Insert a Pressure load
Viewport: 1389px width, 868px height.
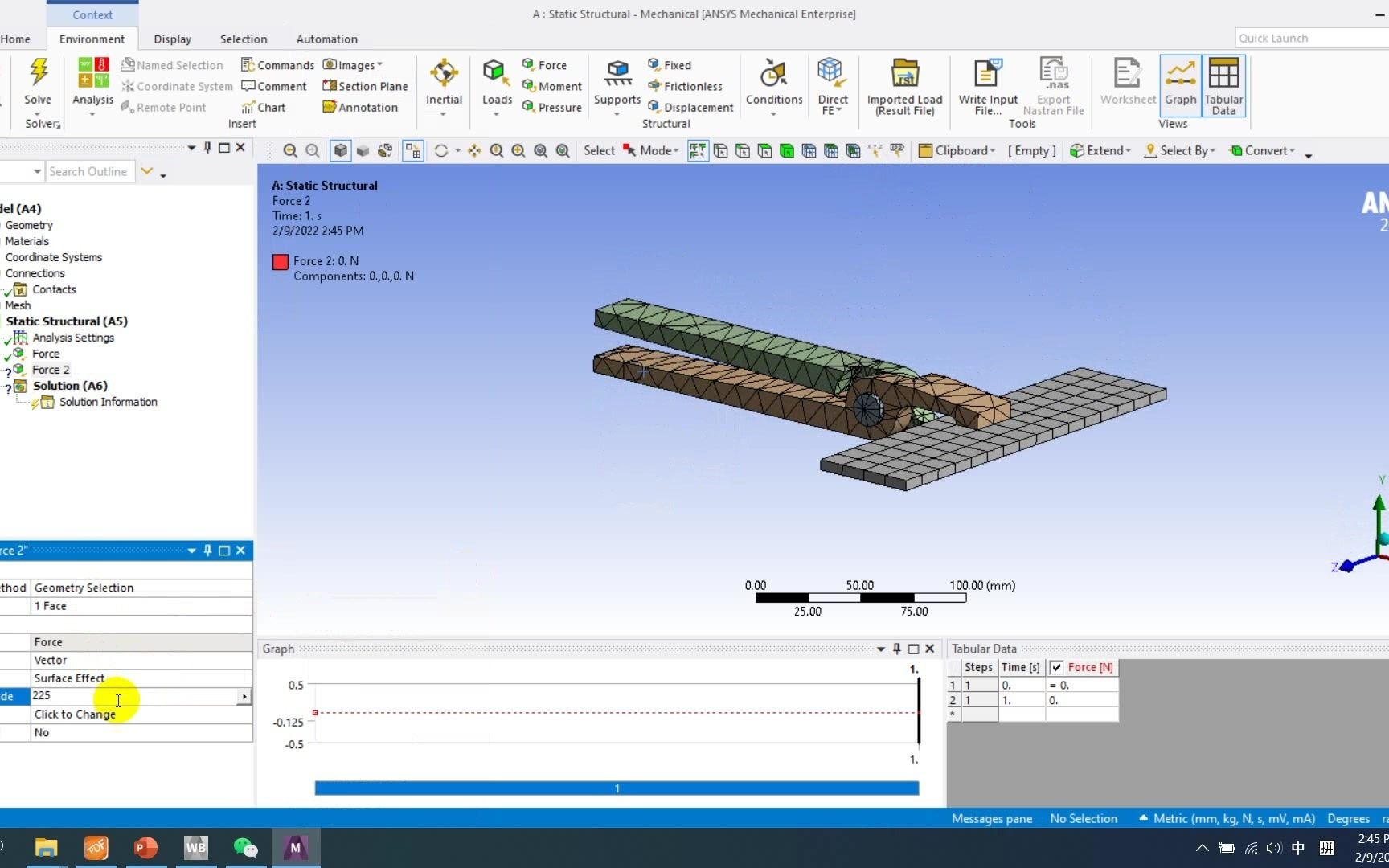click(x=551, y=107)
